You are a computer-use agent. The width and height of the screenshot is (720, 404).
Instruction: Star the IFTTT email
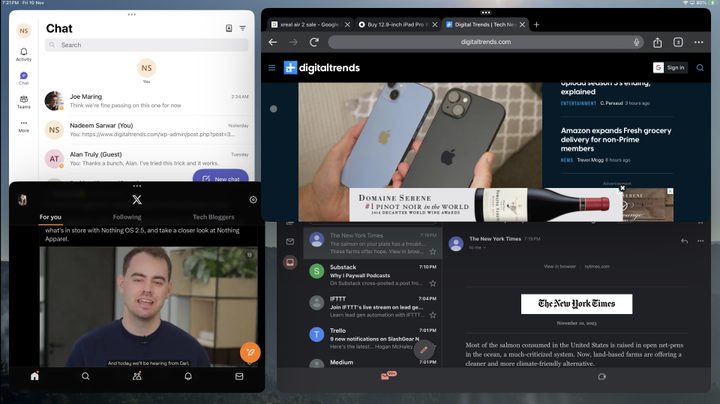(x=433, y=315)
